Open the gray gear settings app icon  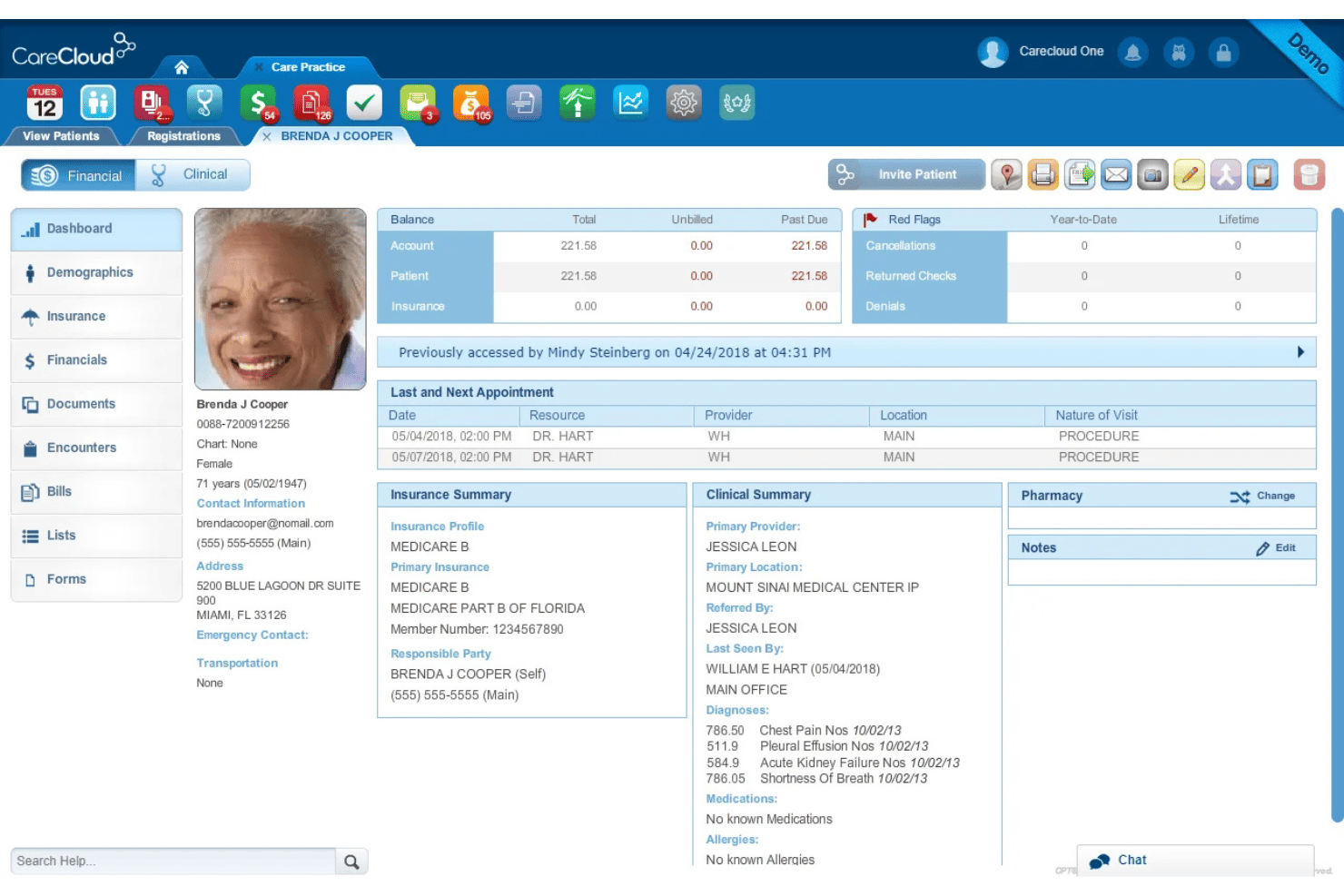tap(684, 103)
